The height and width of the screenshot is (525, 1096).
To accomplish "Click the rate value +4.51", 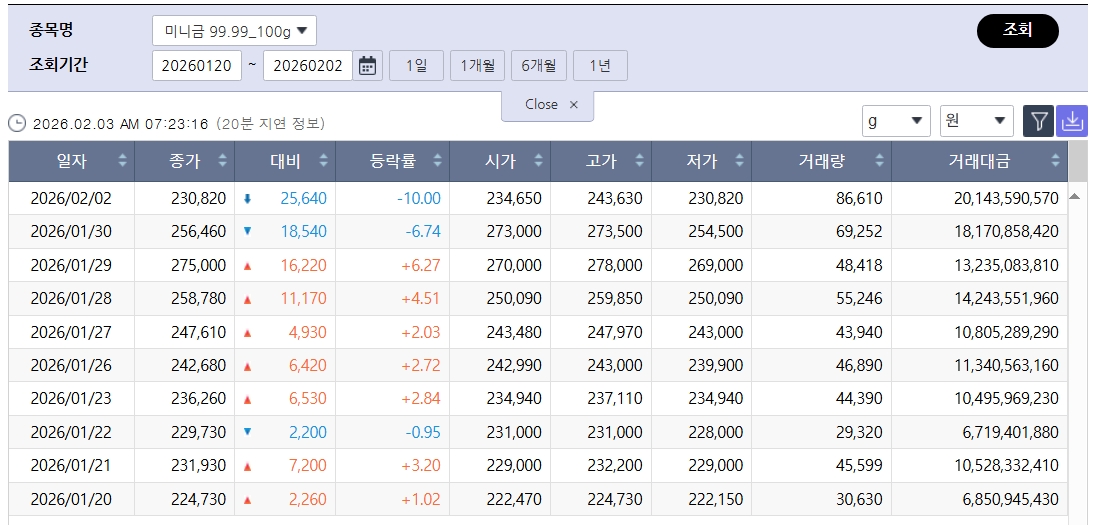I will coord(421,299).
